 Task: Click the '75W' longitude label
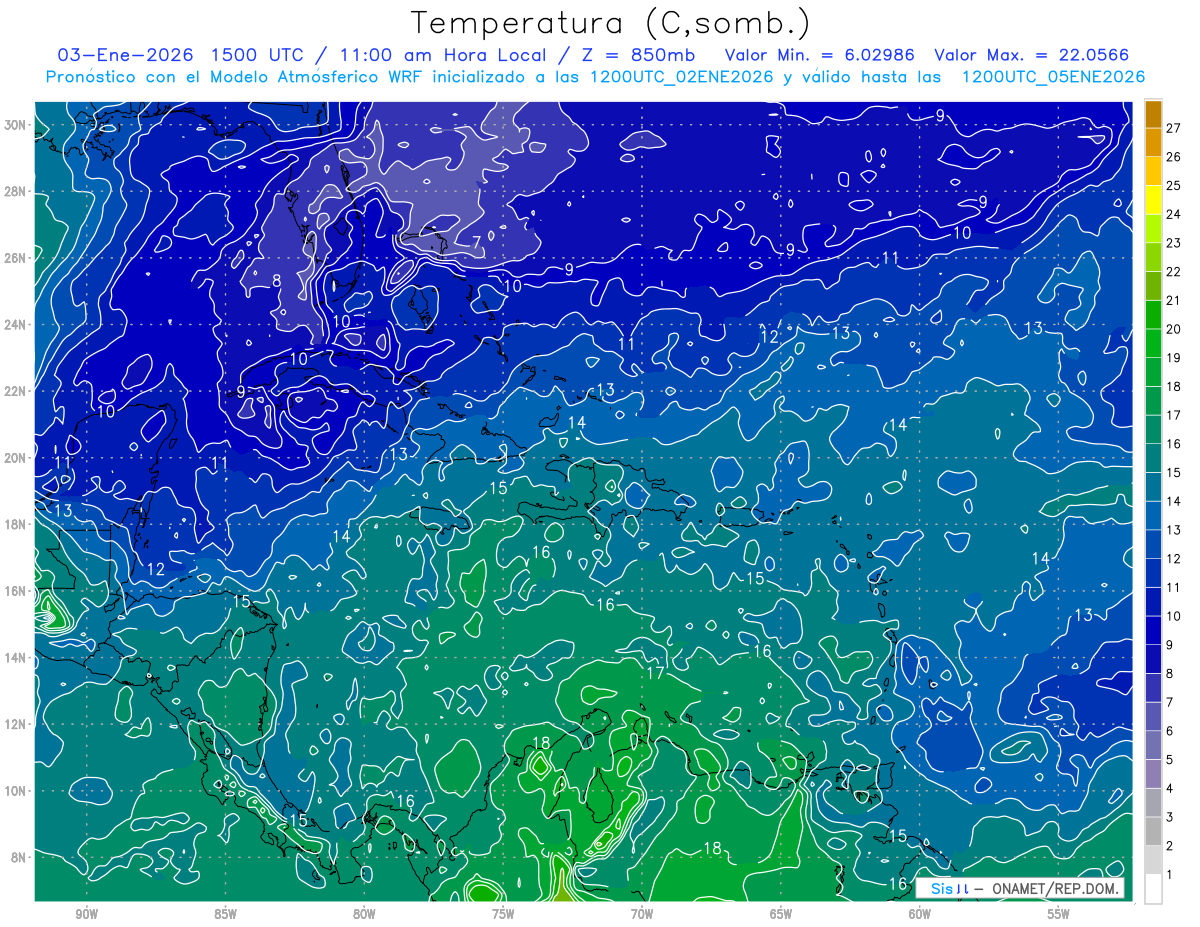(x=503, y=915)
